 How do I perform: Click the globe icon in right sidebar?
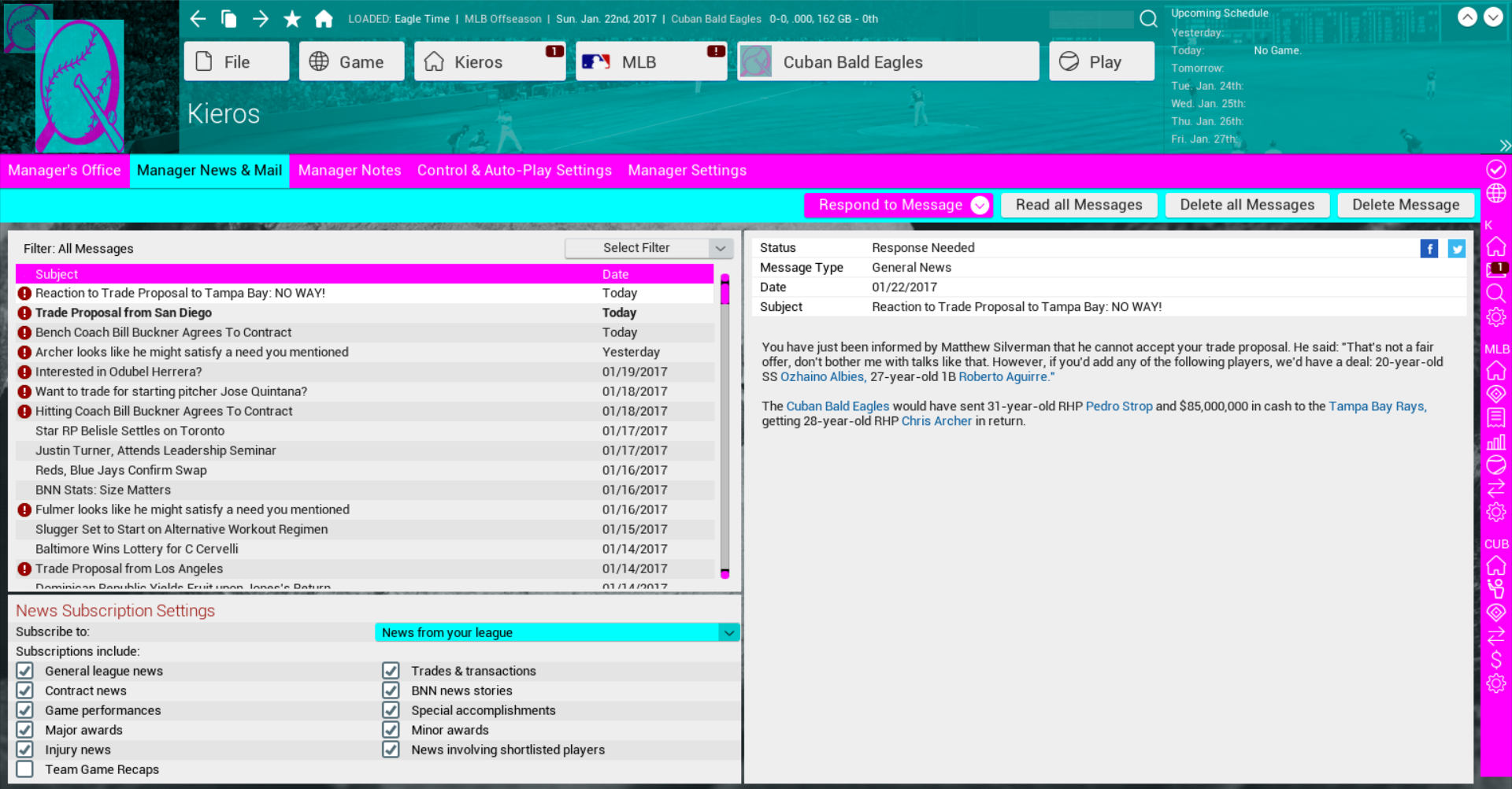(x=1496, y=193)
